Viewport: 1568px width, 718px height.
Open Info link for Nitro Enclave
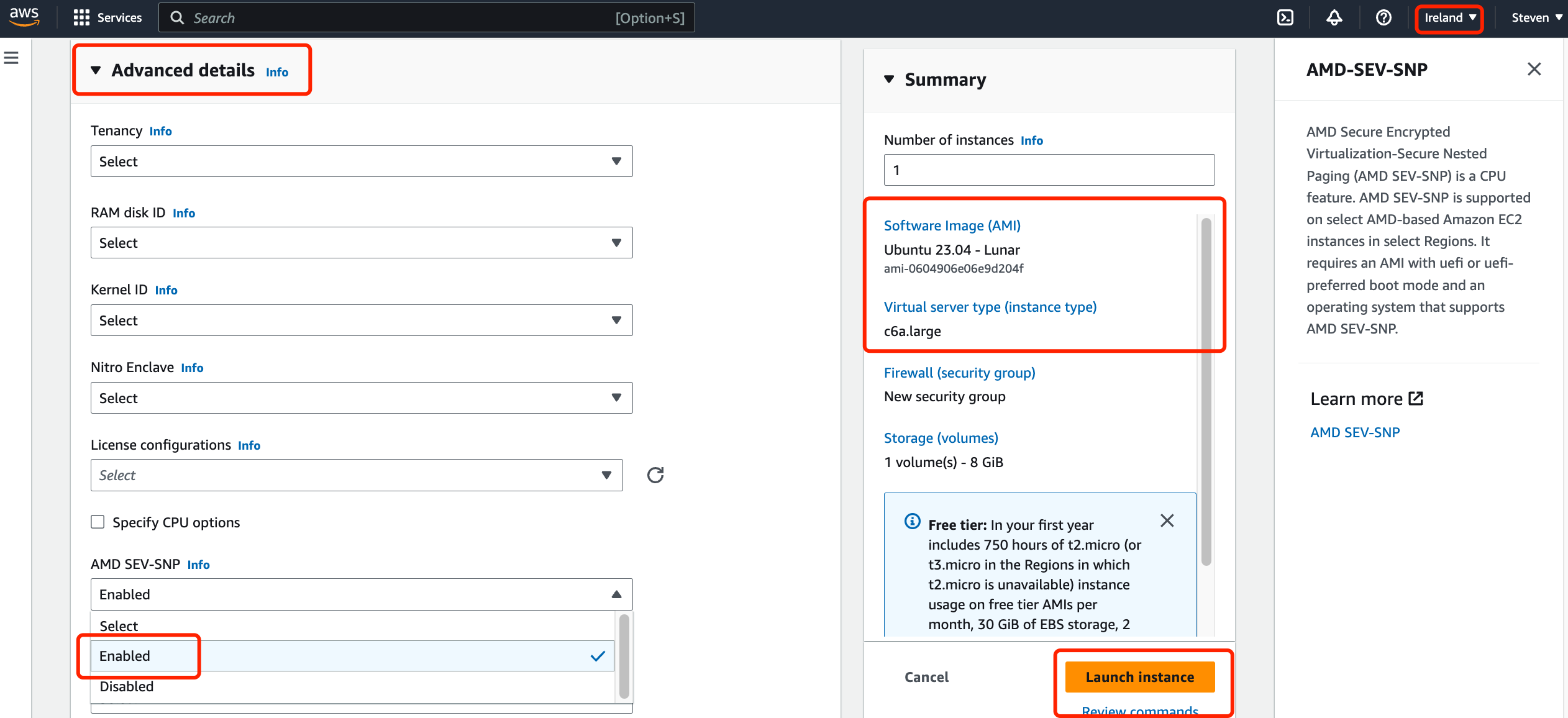coord(192,368)
